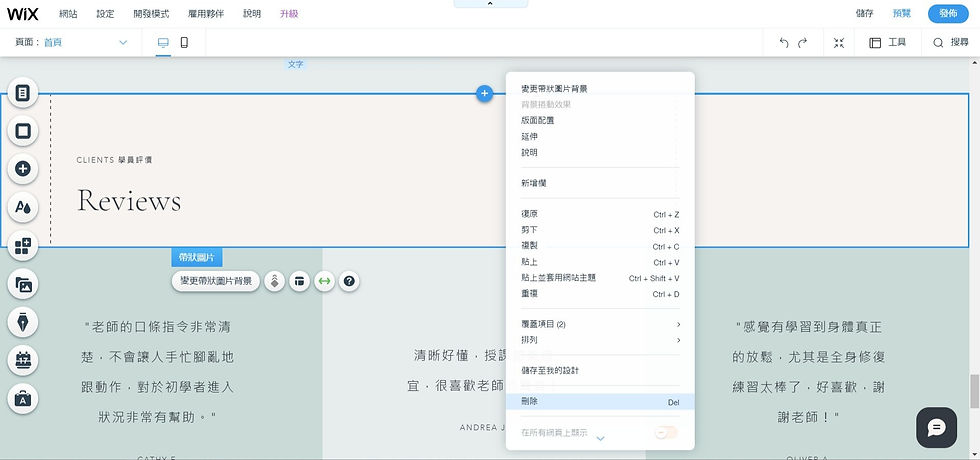Open the 工具 tools panel
Screen dimensions: 980x460
[888, 42]
